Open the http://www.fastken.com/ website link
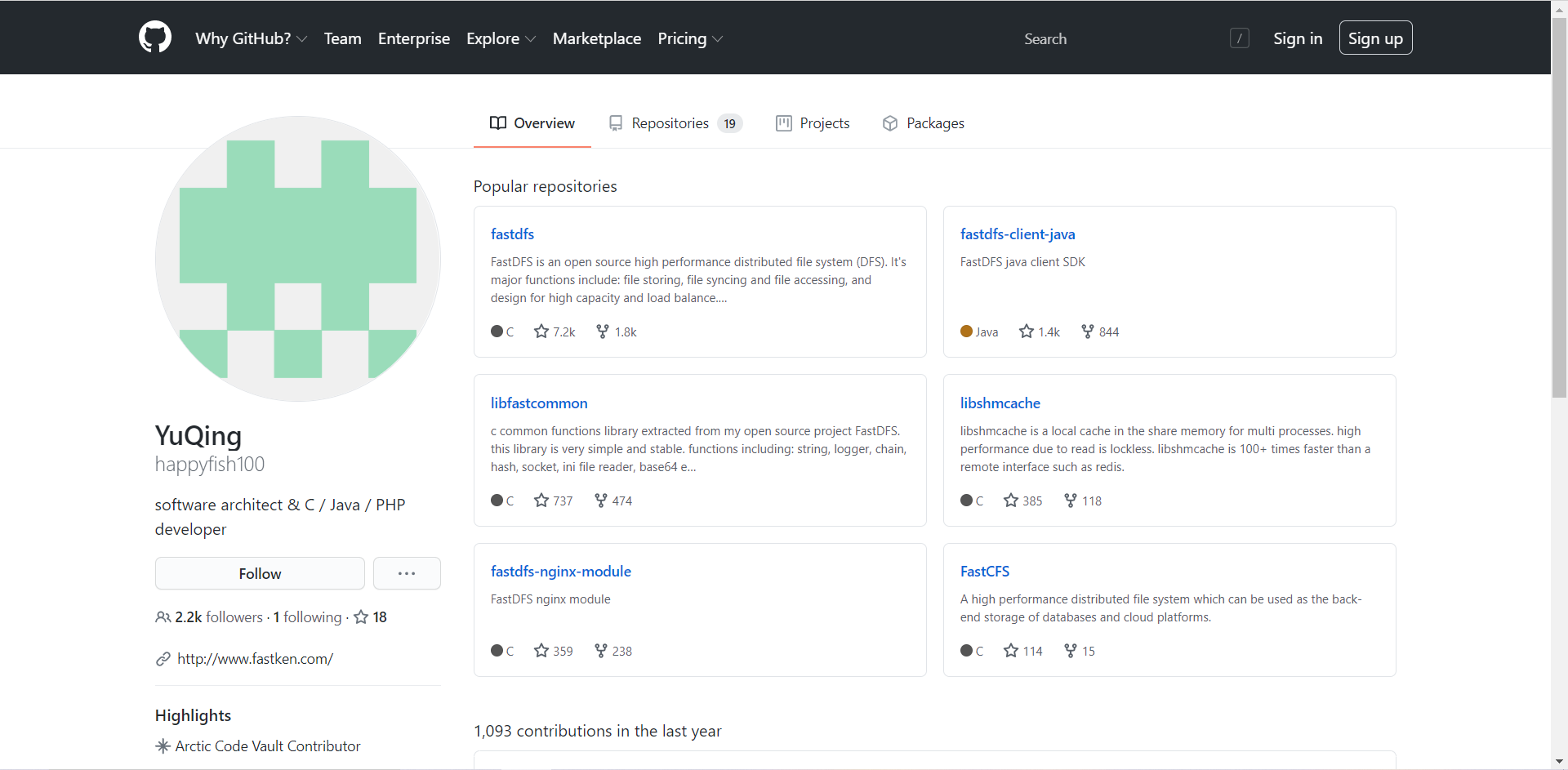The height and width of the screenshot is (770, 1568). pyautogui.click(x=255, y=659)
